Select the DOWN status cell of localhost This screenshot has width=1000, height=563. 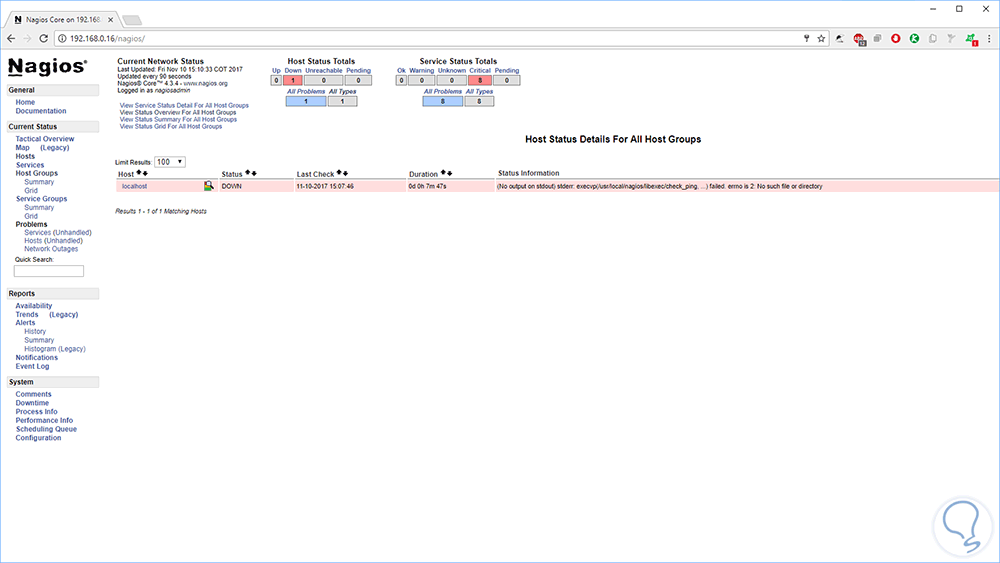coord(256,186)
